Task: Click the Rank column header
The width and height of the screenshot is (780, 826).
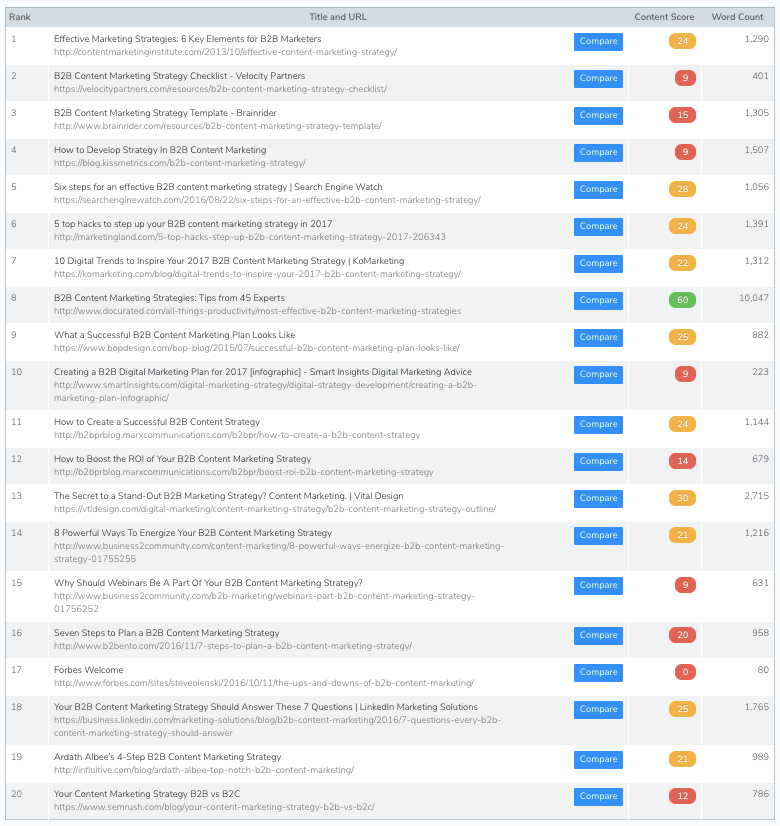Action: pyautogui.click(x=20, y=17)
